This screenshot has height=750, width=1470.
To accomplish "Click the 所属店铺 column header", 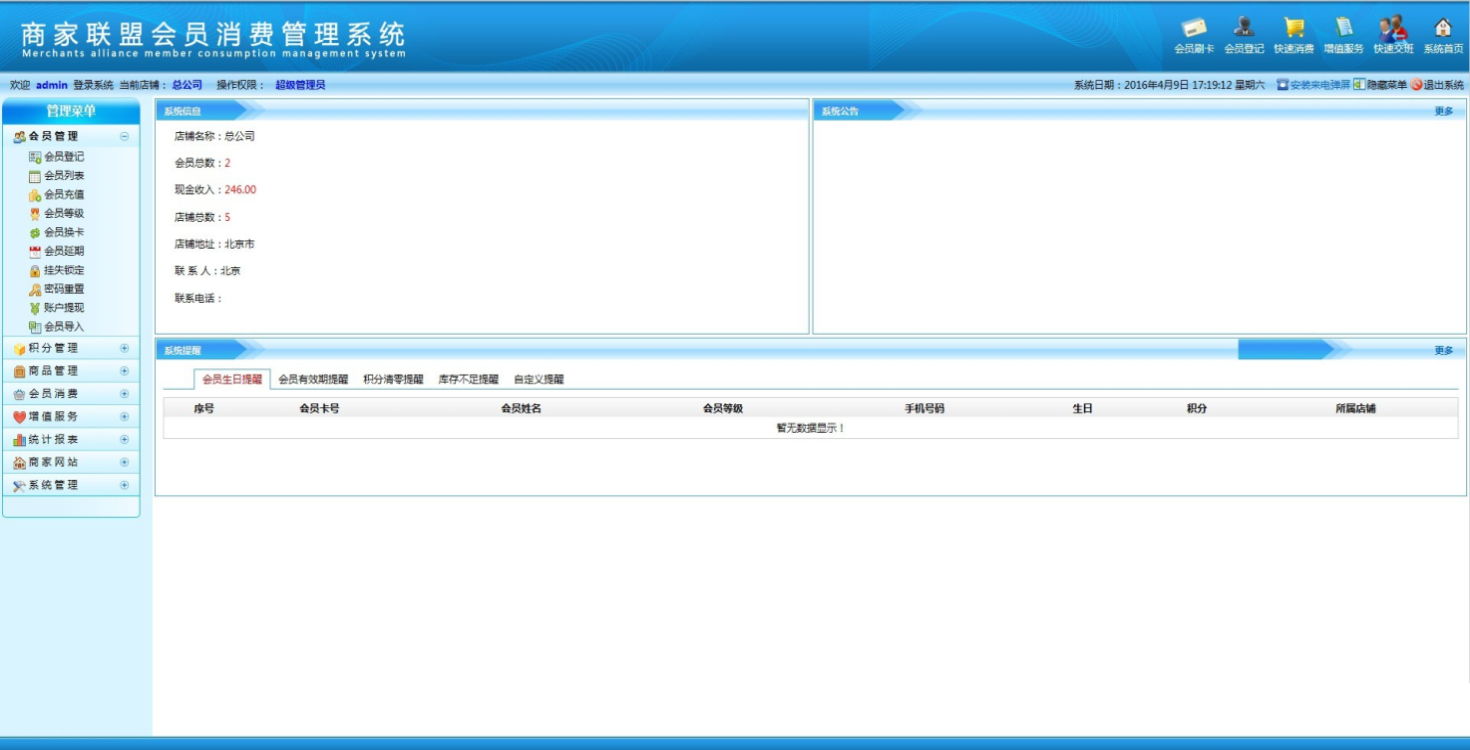I will (1356, 408).
